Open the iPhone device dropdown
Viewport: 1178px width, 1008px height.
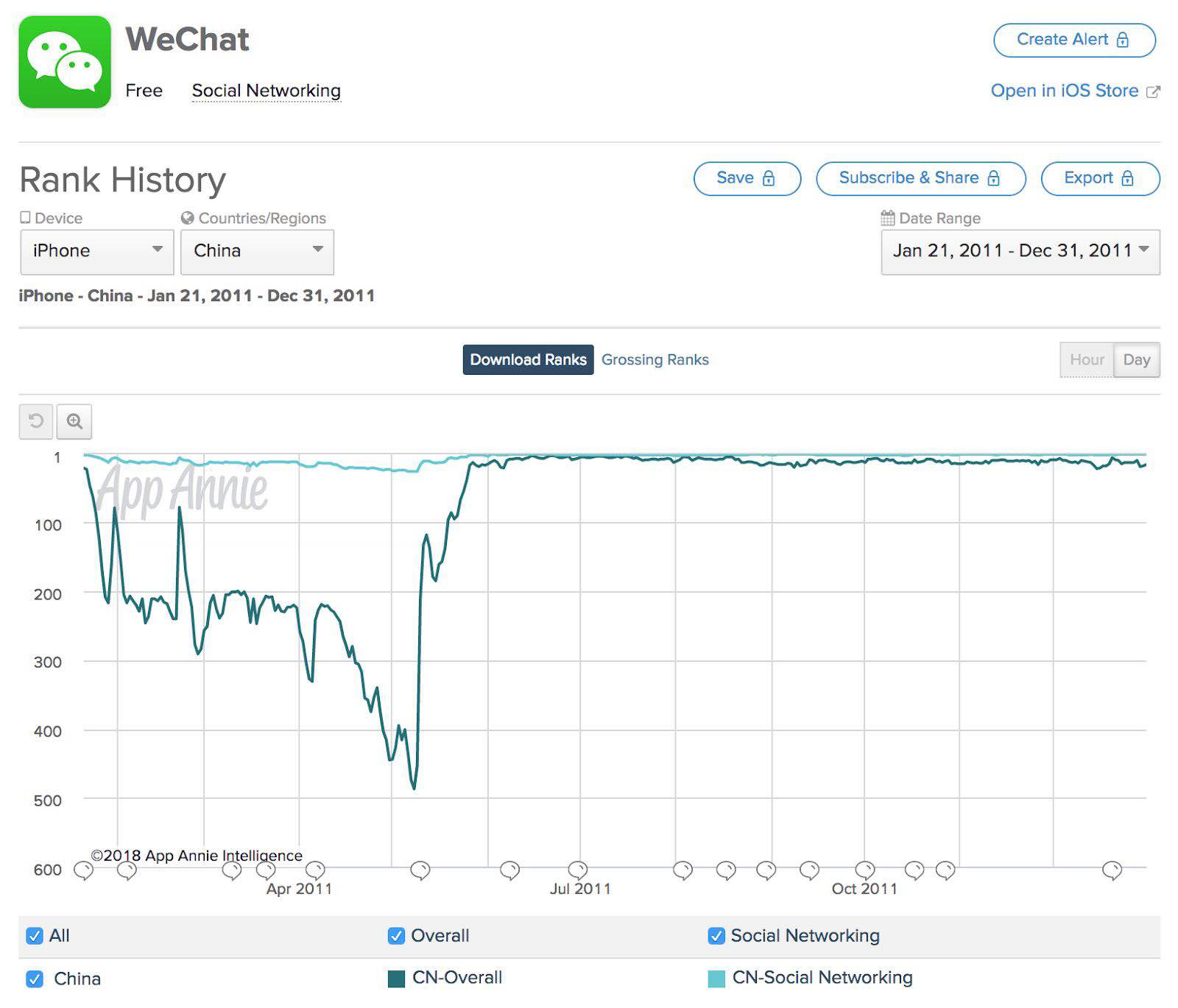click(x=96, y=251)
